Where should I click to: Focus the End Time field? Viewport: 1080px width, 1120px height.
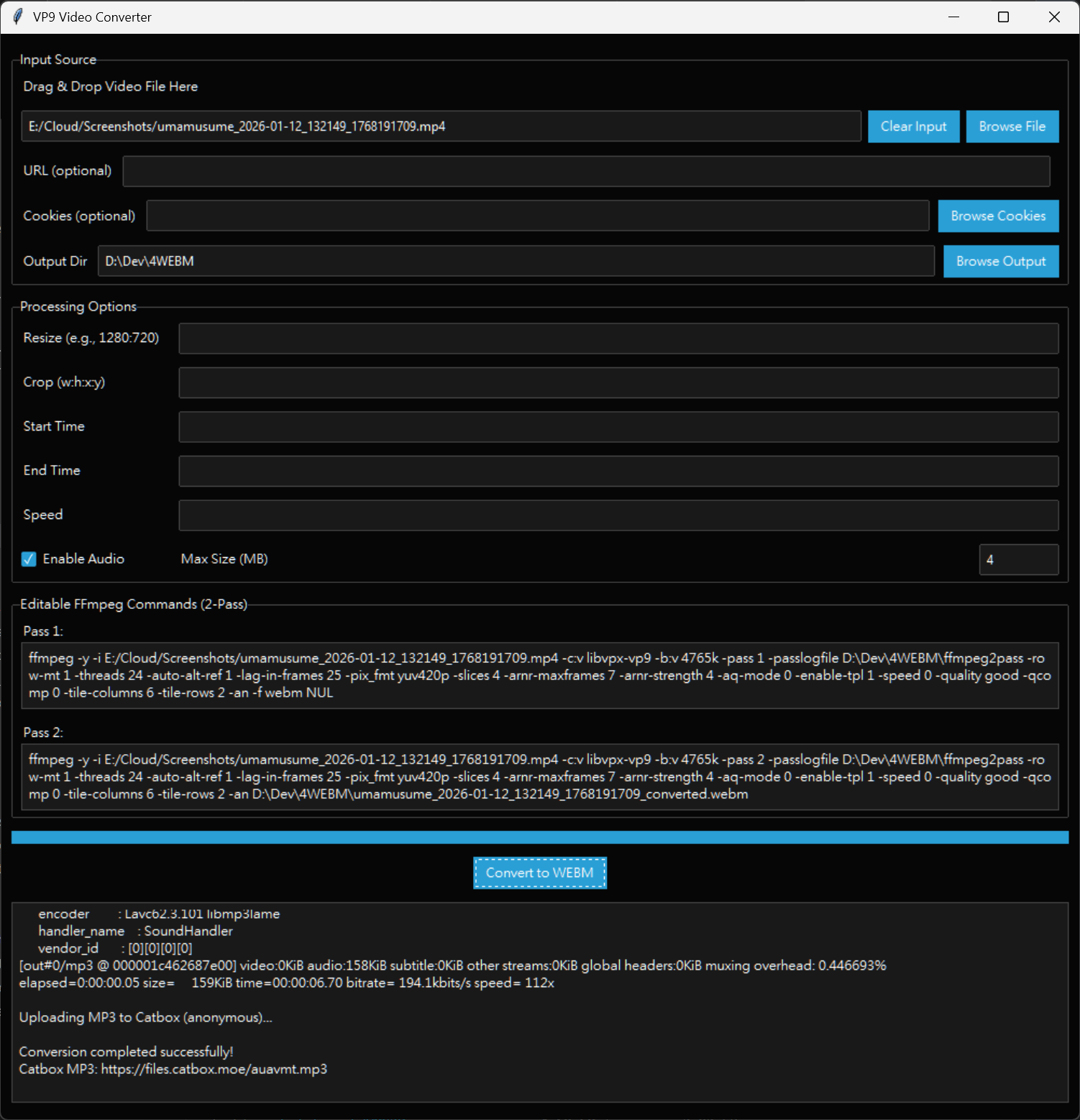(x=618, y=471)
